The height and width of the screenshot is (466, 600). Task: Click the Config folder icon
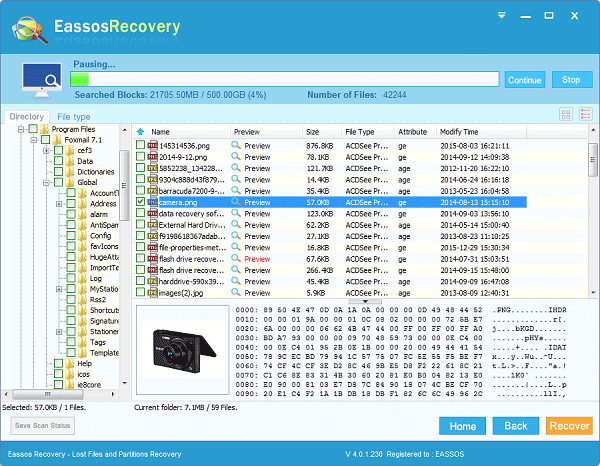pyautogui.click(x=83, y=236)
